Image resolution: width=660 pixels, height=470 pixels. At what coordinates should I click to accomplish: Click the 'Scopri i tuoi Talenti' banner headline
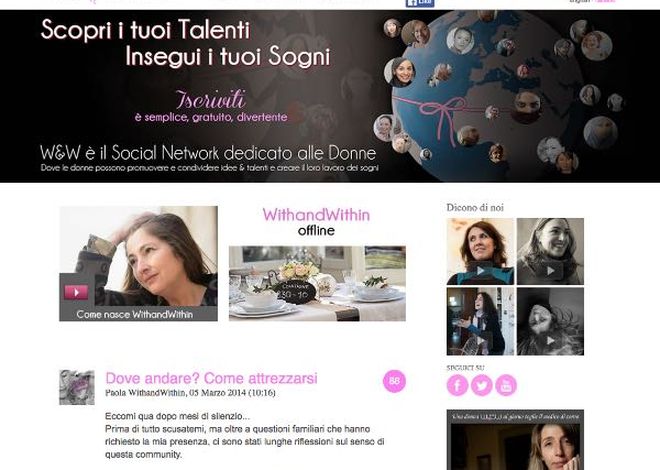[146, 29]
